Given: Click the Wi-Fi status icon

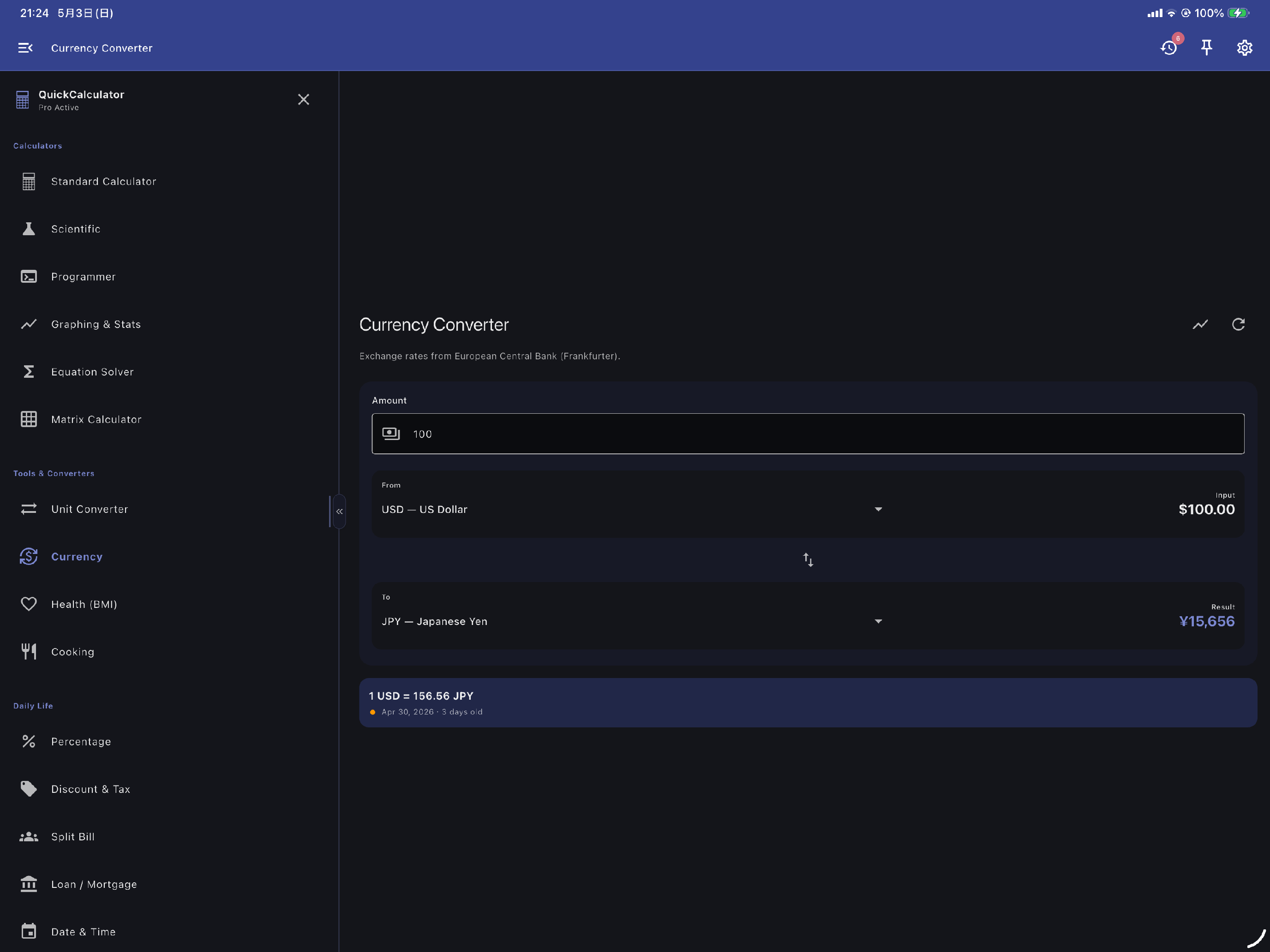Looking at the screenshot, I should tap(1171, 13).
